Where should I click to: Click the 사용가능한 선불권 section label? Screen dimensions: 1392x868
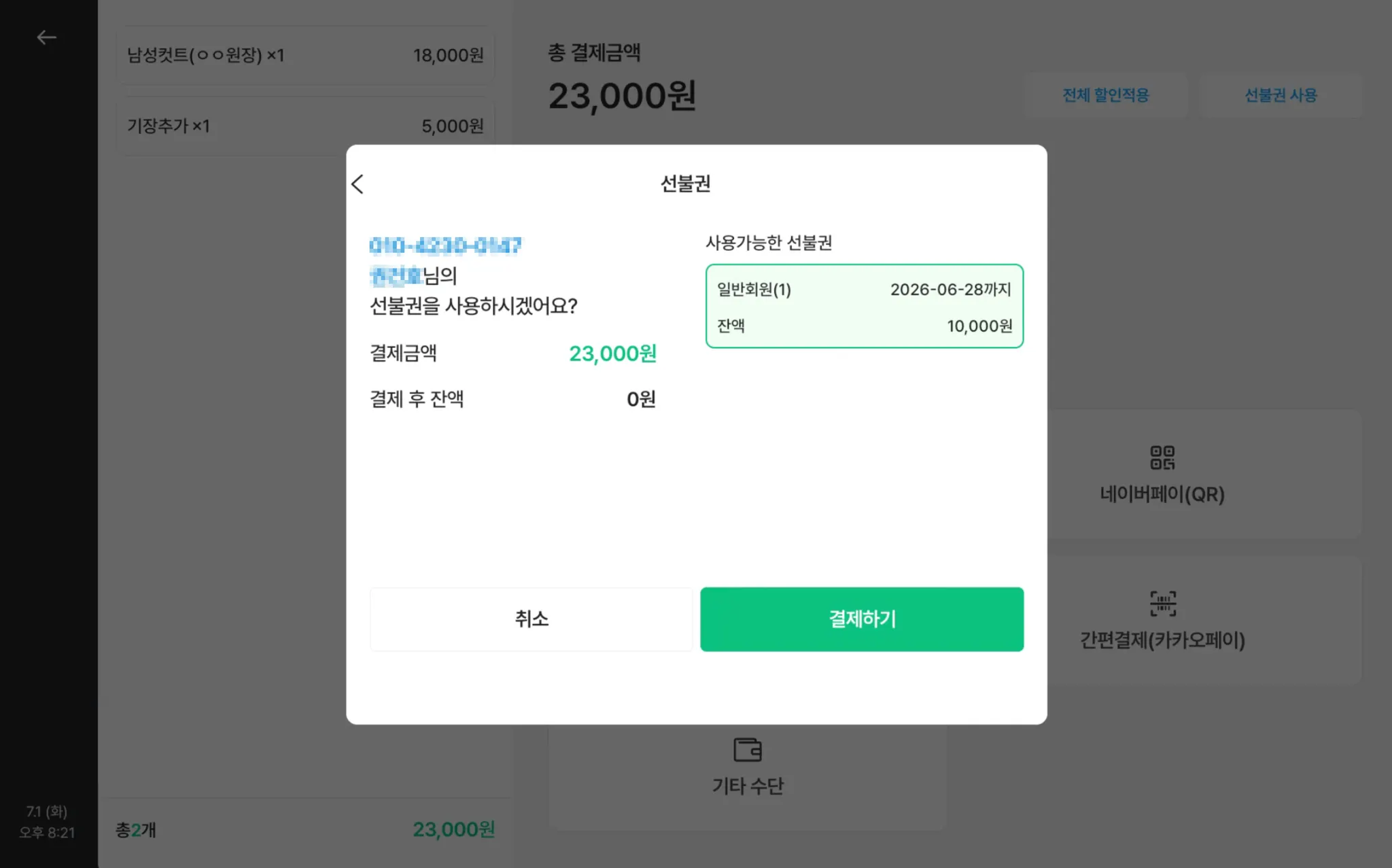pos(768,243)
